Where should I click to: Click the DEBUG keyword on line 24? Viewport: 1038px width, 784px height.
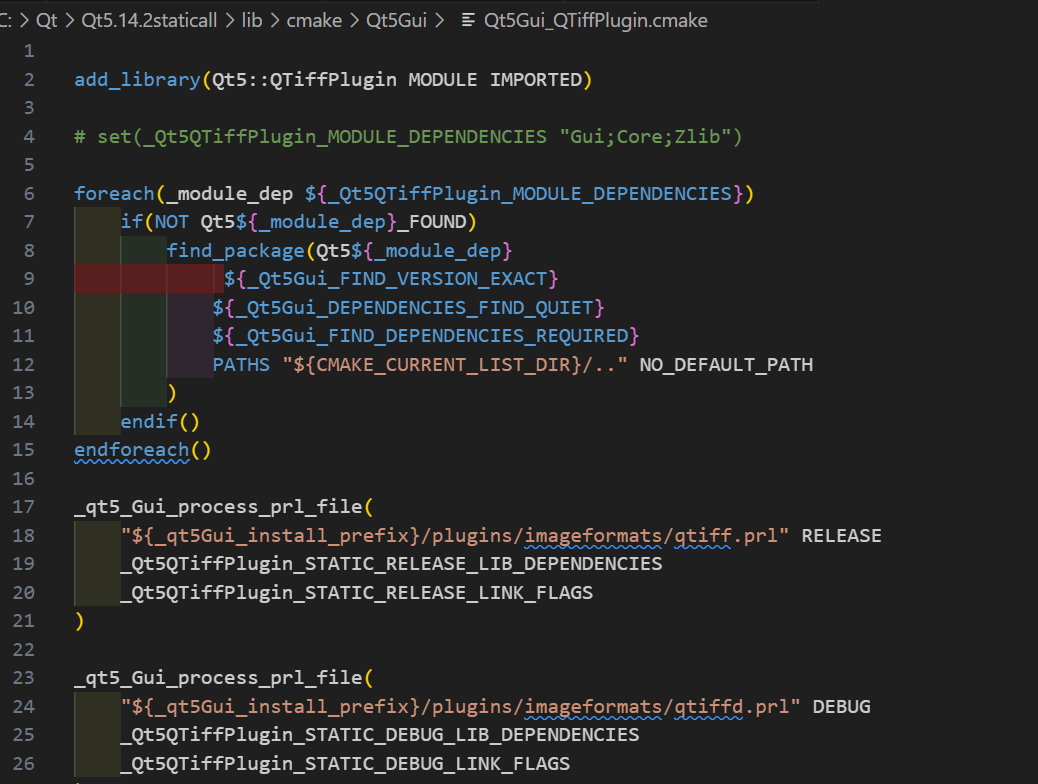tap(841, 707)
